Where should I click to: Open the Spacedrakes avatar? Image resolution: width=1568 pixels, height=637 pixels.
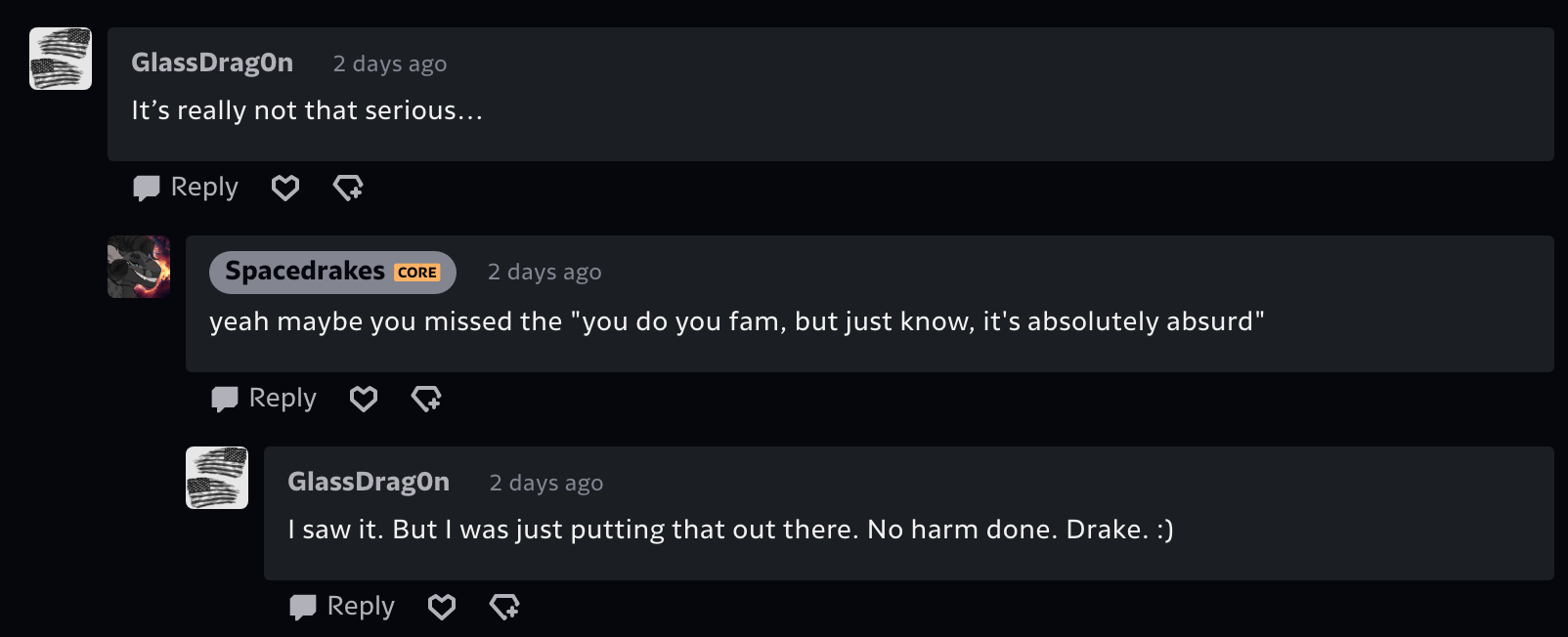pyautogui.click(x=139, y=267)
